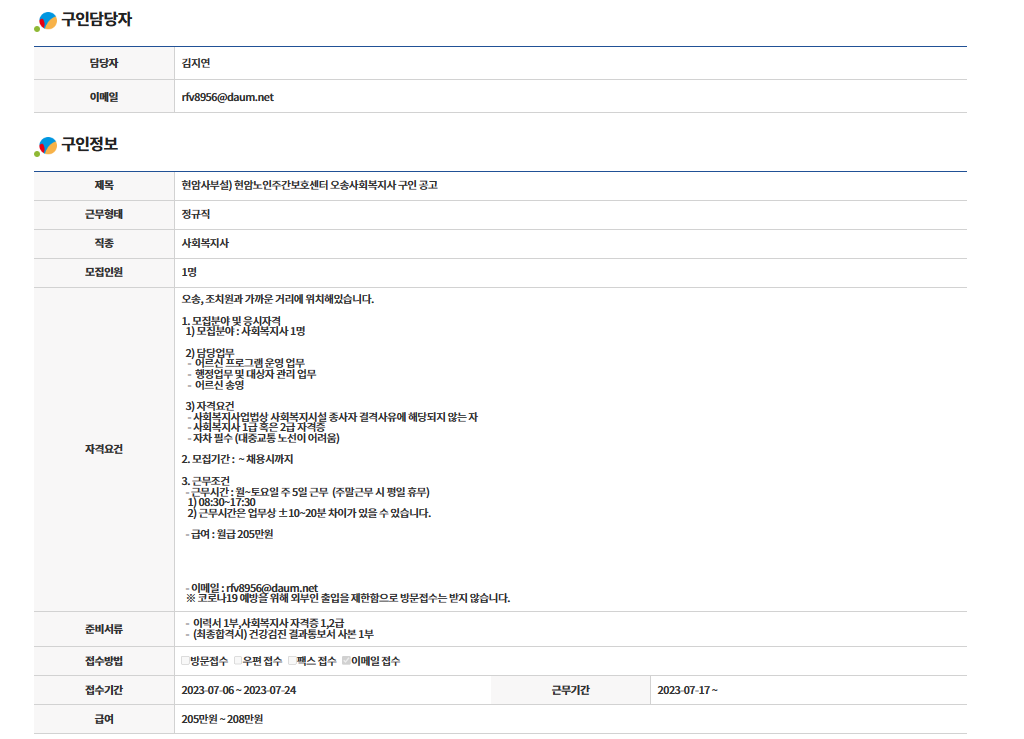This screenshot has width=1024, height=739.
Task: Click the 사회복지사 value in 직종 row
Action: click(205, 243)
